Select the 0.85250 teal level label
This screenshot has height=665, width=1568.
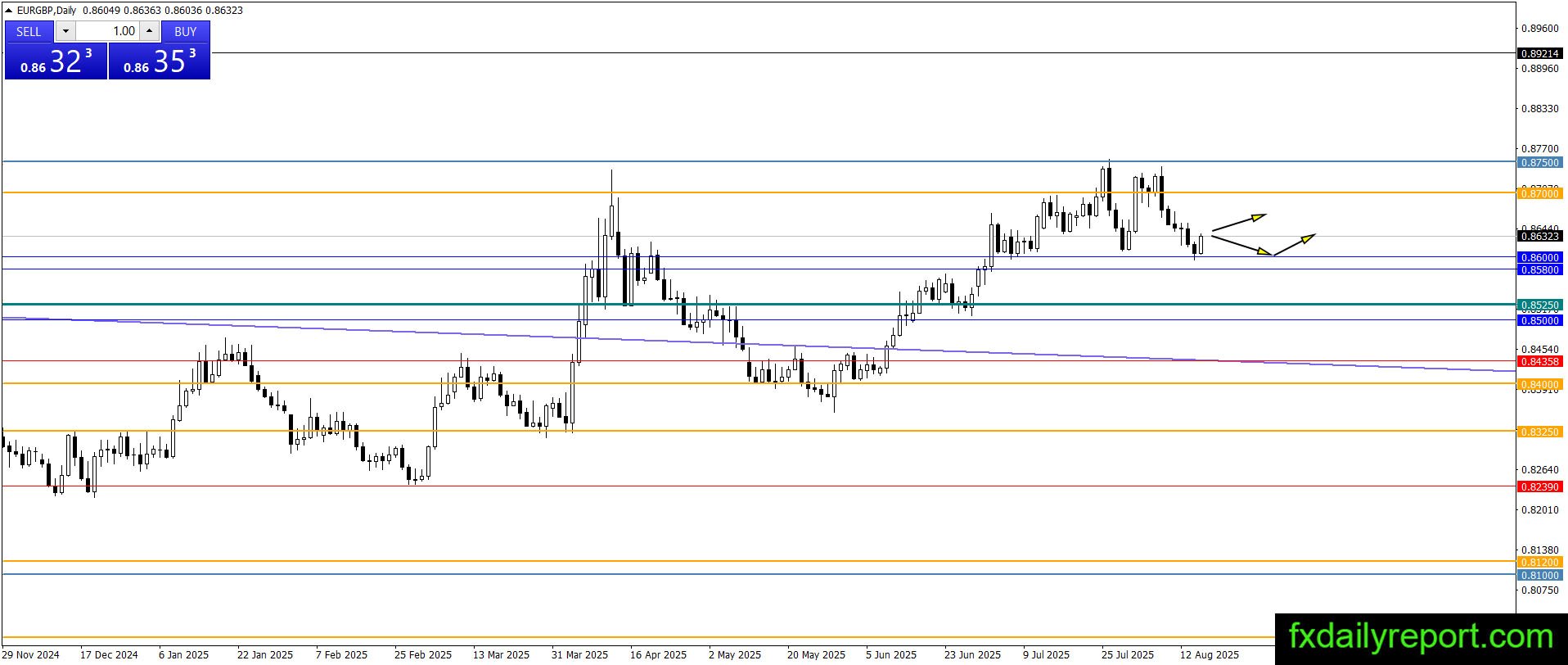tap(1539, 305)
